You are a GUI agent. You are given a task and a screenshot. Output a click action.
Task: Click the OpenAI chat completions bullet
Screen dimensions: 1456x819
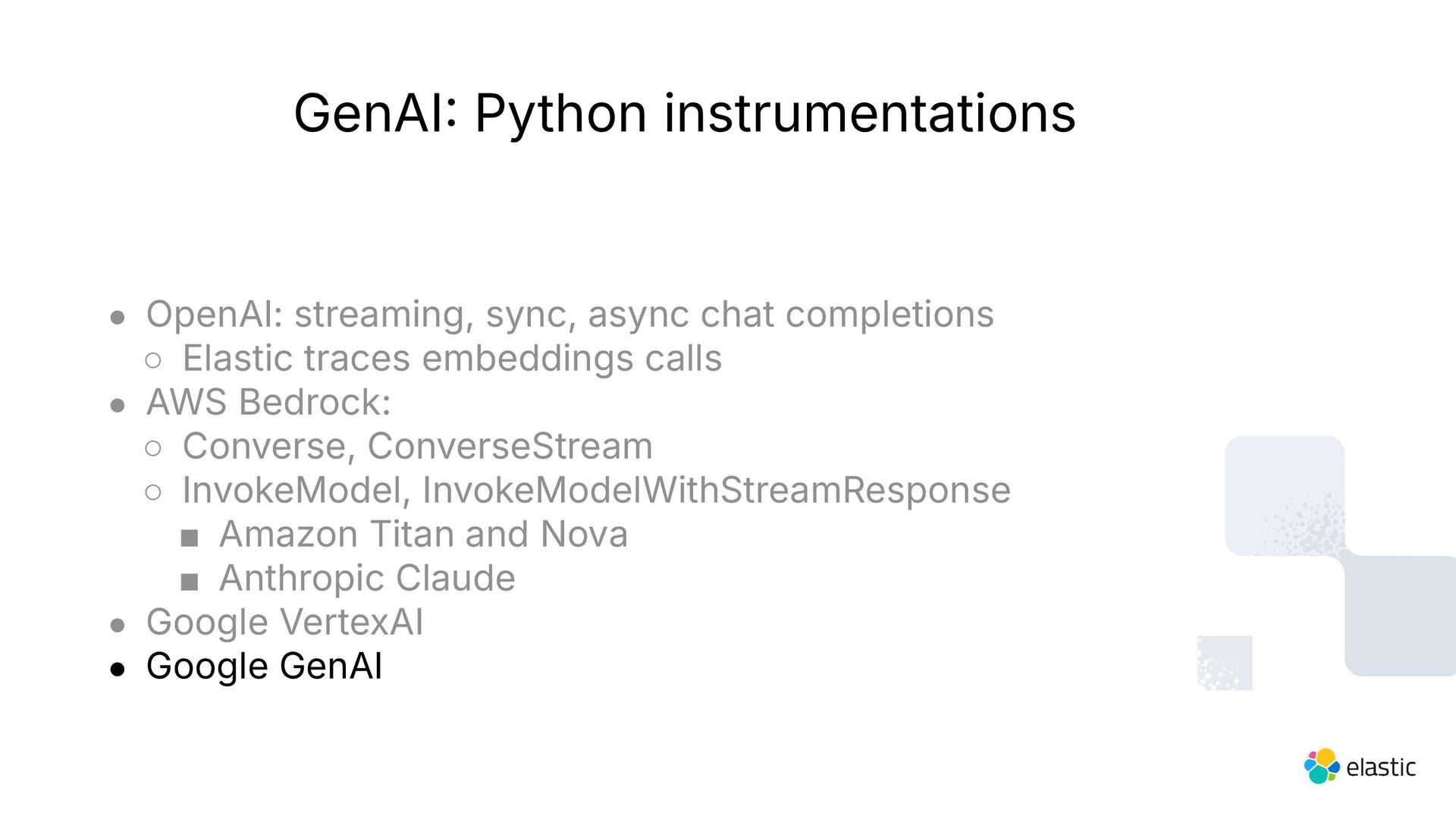coord(570,314)
